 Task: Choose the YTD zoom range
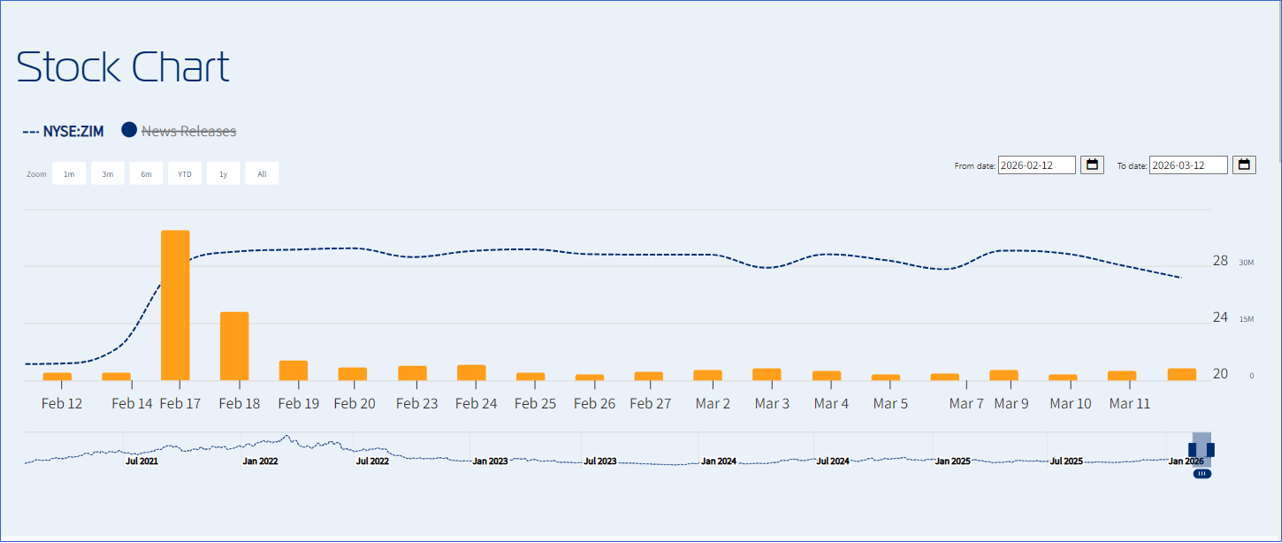[185, 174]
